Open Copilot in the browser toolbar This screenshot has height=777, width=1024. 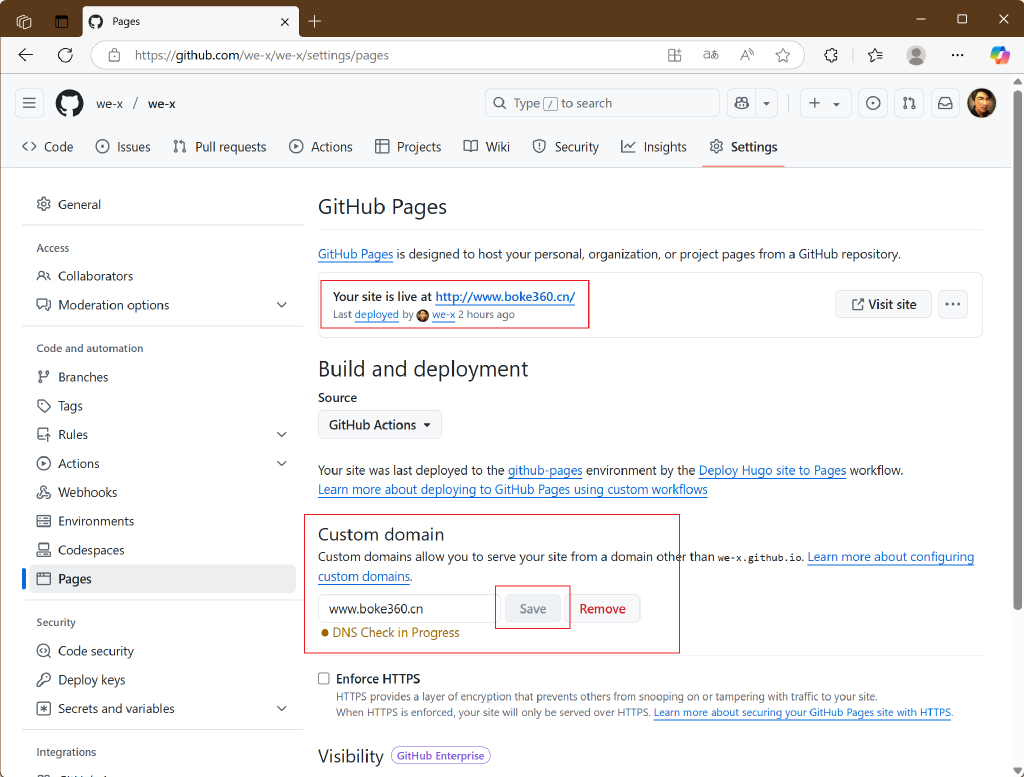click(1000, 55)
